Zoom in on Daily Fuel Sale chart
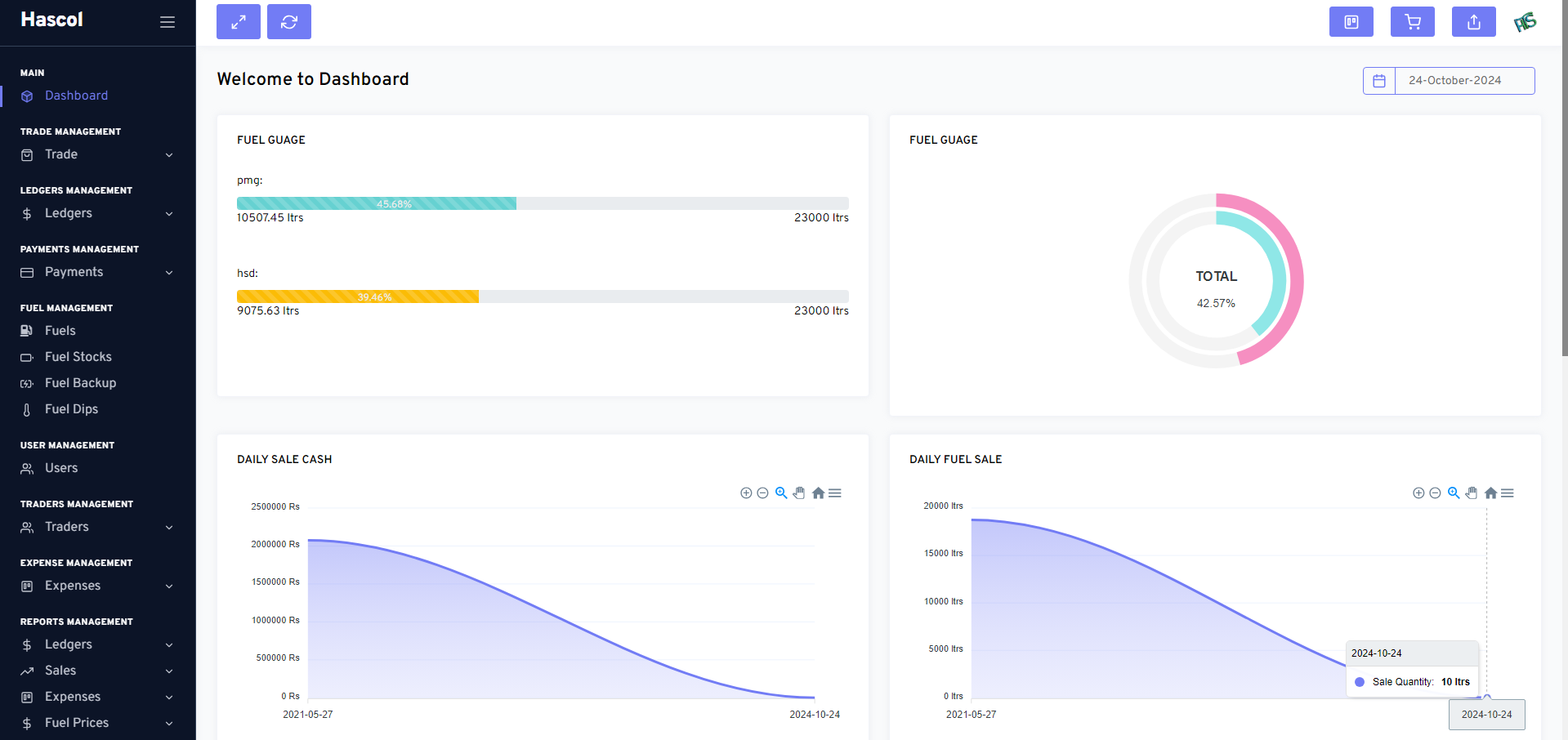 (x=1418, y=493)
